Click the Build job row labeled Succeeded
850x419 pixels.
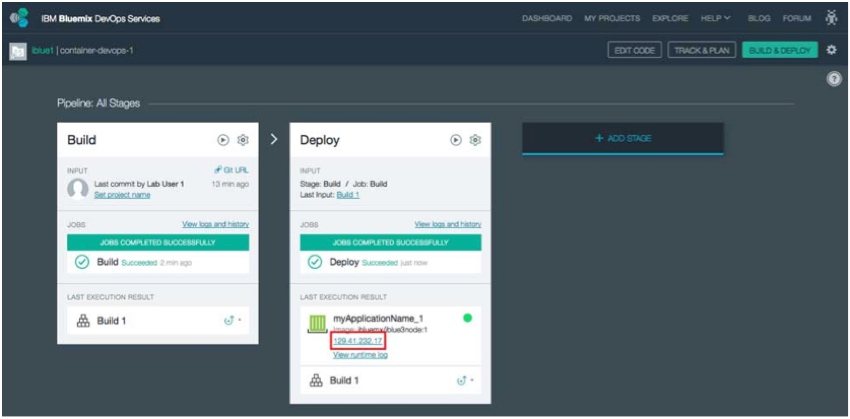point(158,262)
